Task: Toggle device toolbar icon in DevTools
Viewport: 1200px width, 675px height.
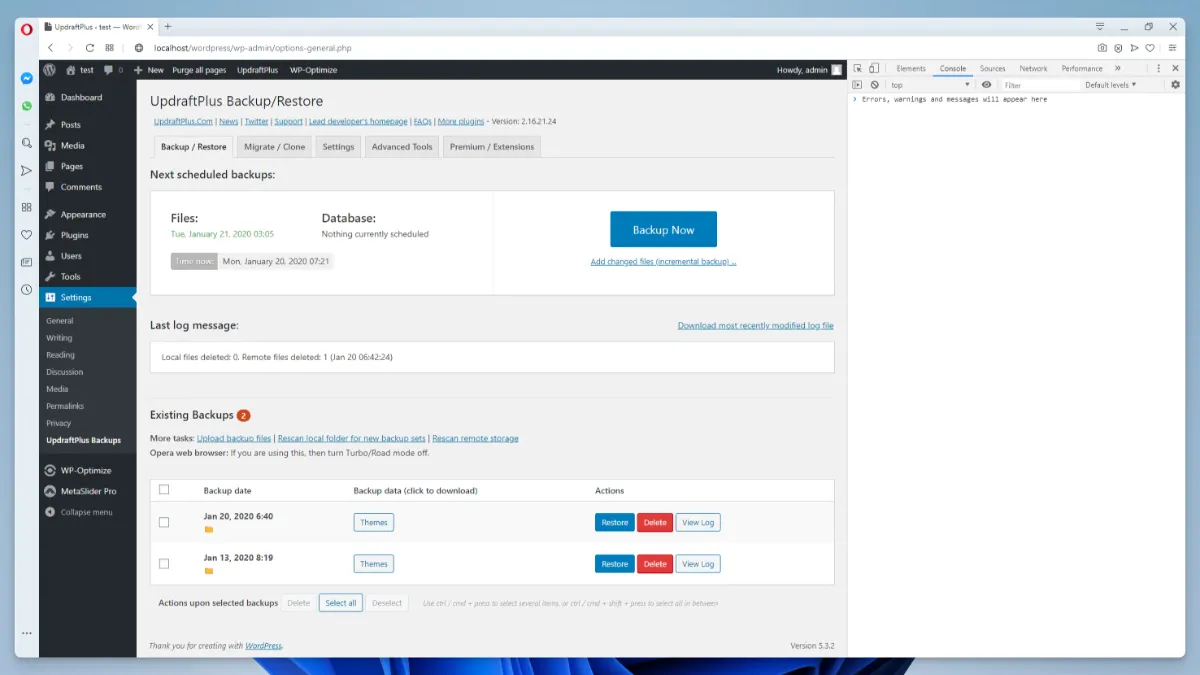Action: point(874,69)
